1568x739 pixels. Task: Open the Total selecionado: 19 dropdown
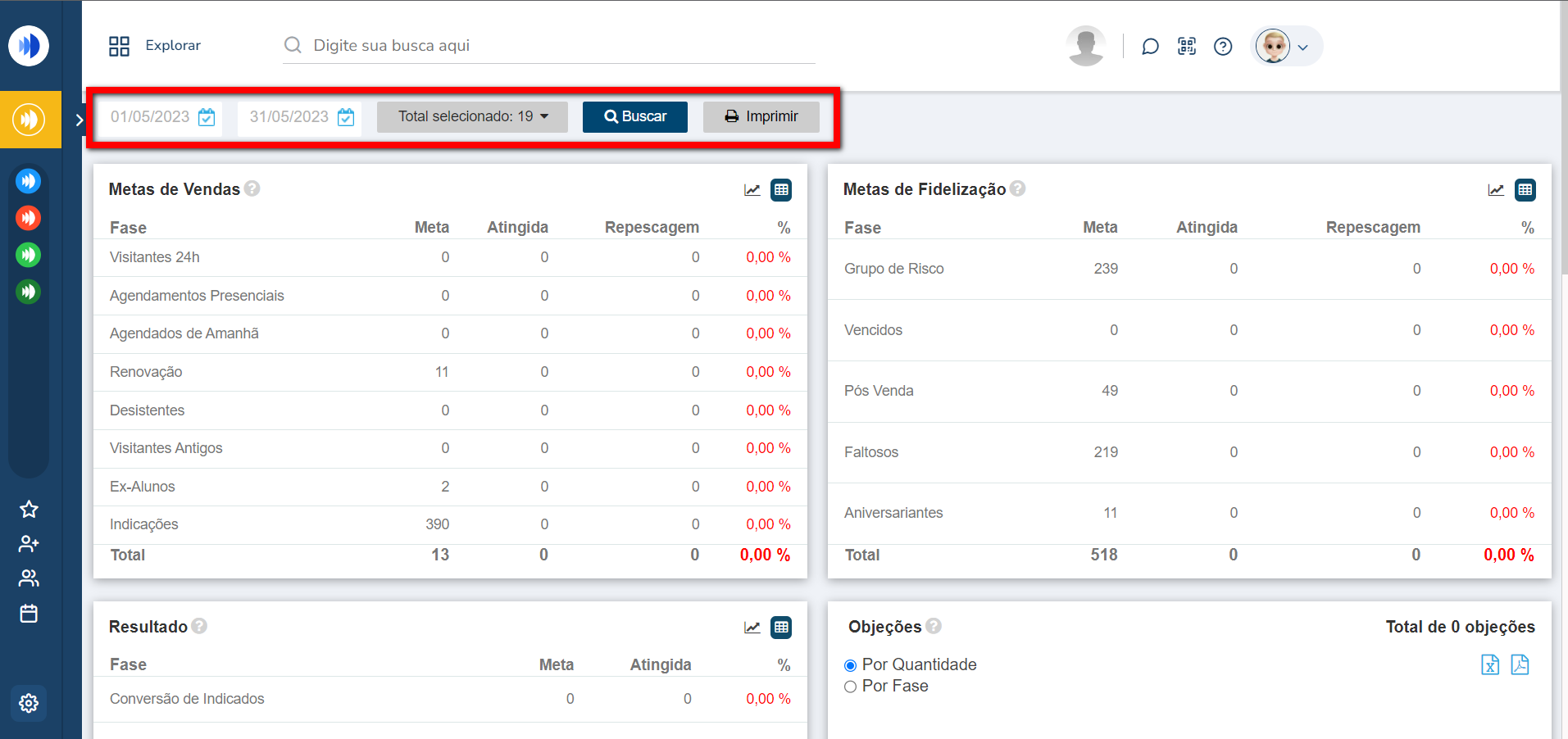point(472,116)
